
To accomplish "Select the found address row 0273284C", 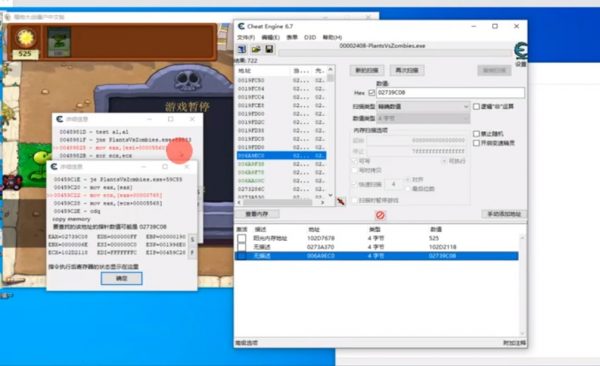I will (x=282, y=189).
